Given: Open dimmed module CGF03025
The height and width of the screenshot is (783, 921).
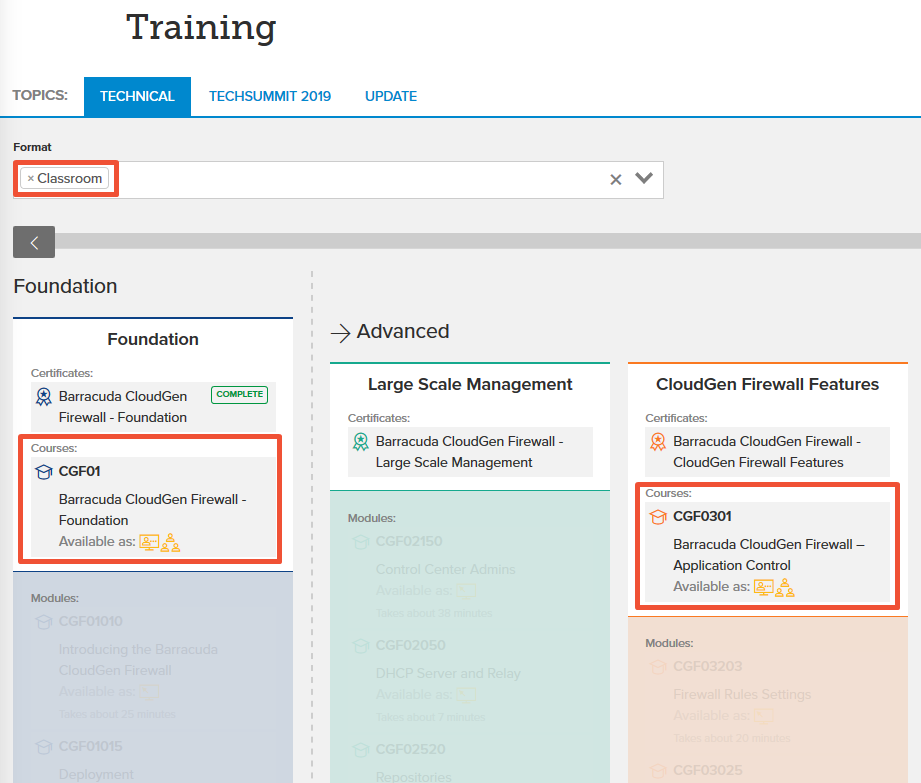Looking at the screenshot, I should pos(708,771).
